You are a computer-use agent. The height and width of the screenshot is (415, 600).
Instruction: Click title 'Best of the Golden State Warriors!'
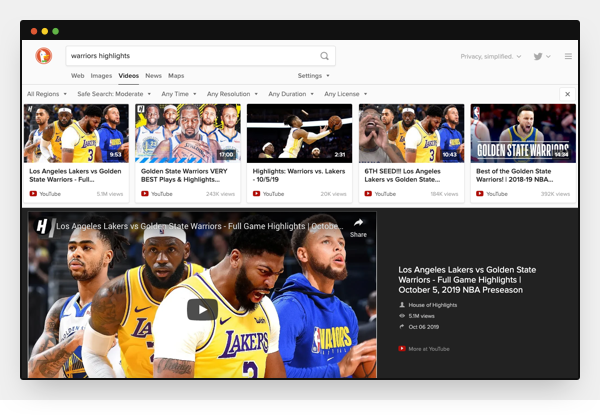pos(514,175)
